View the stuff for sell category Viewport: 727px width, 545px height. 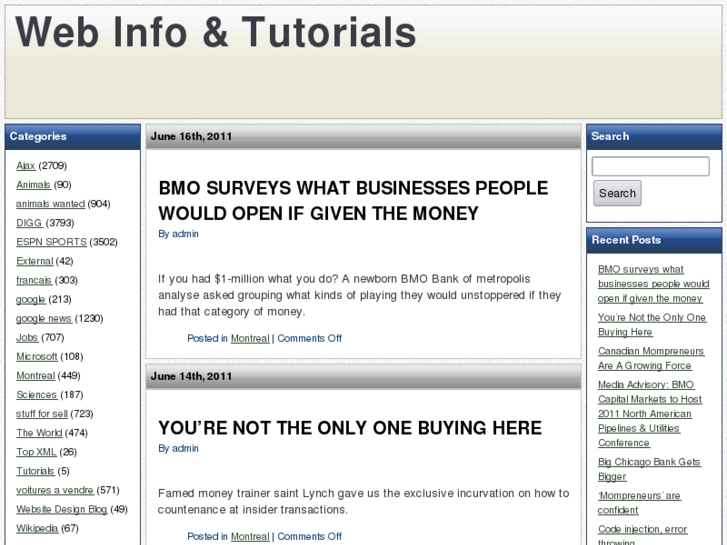point(42,414)
